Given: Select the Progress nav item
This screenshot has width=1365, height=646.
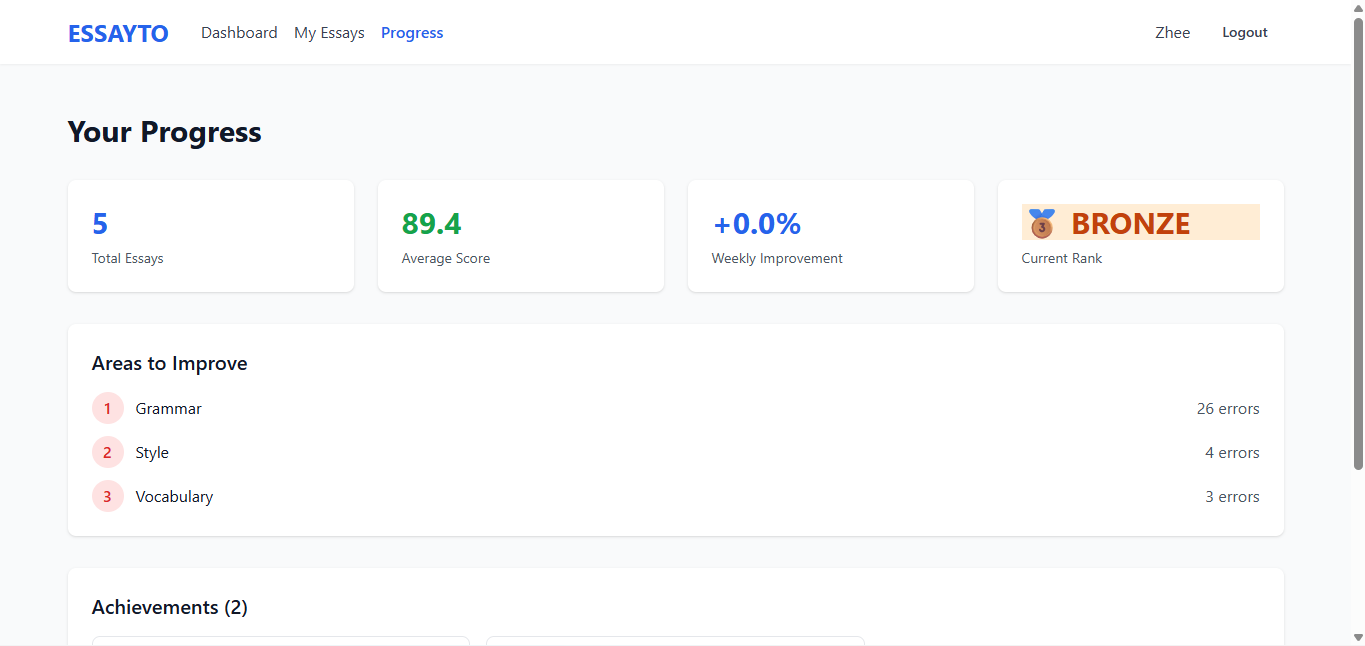Looking at the screenshot, I should tap(412, 33).
